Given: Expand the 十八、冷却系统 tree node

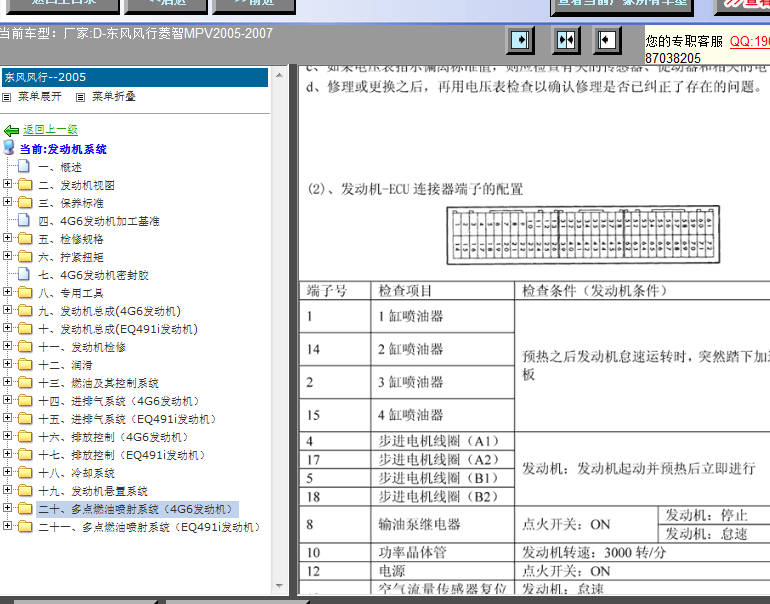Looking at the screenshot, I should [x=8, y=473].
